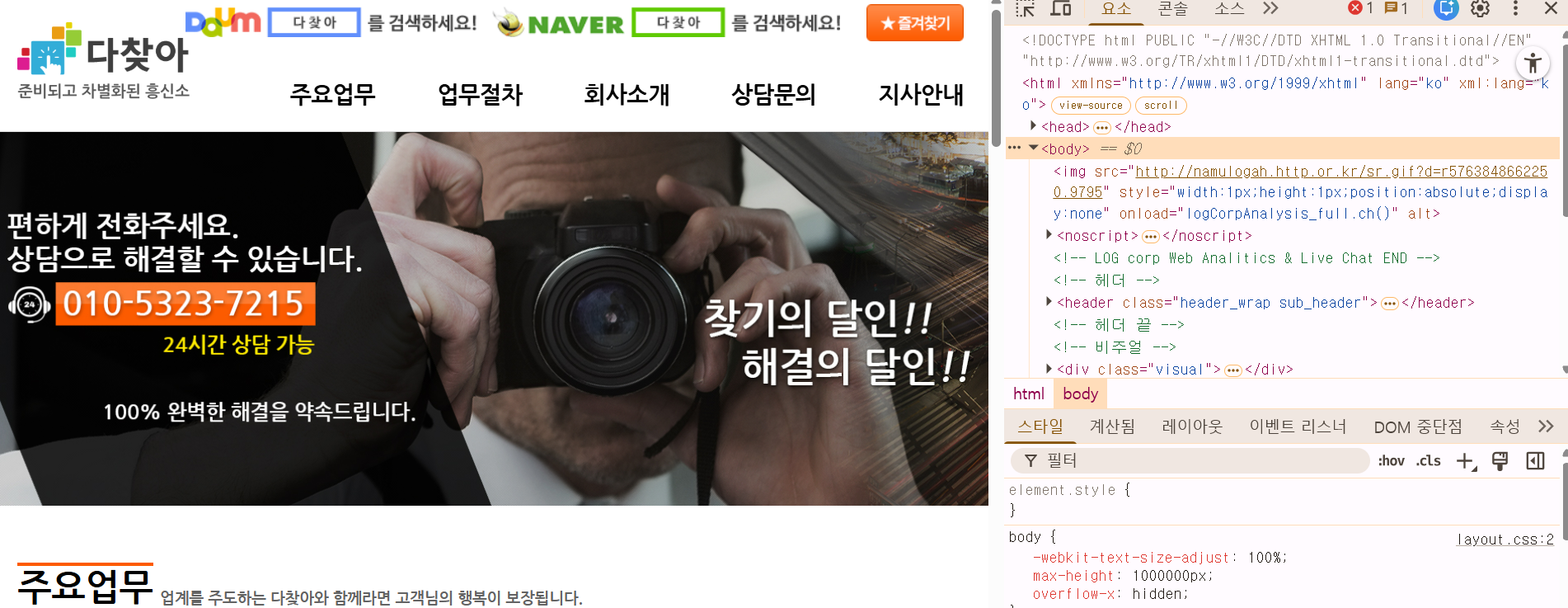Screen dimensions: 1568x608
Task: Open the 계산됨 styles tab
Action: pos(1112,427)
